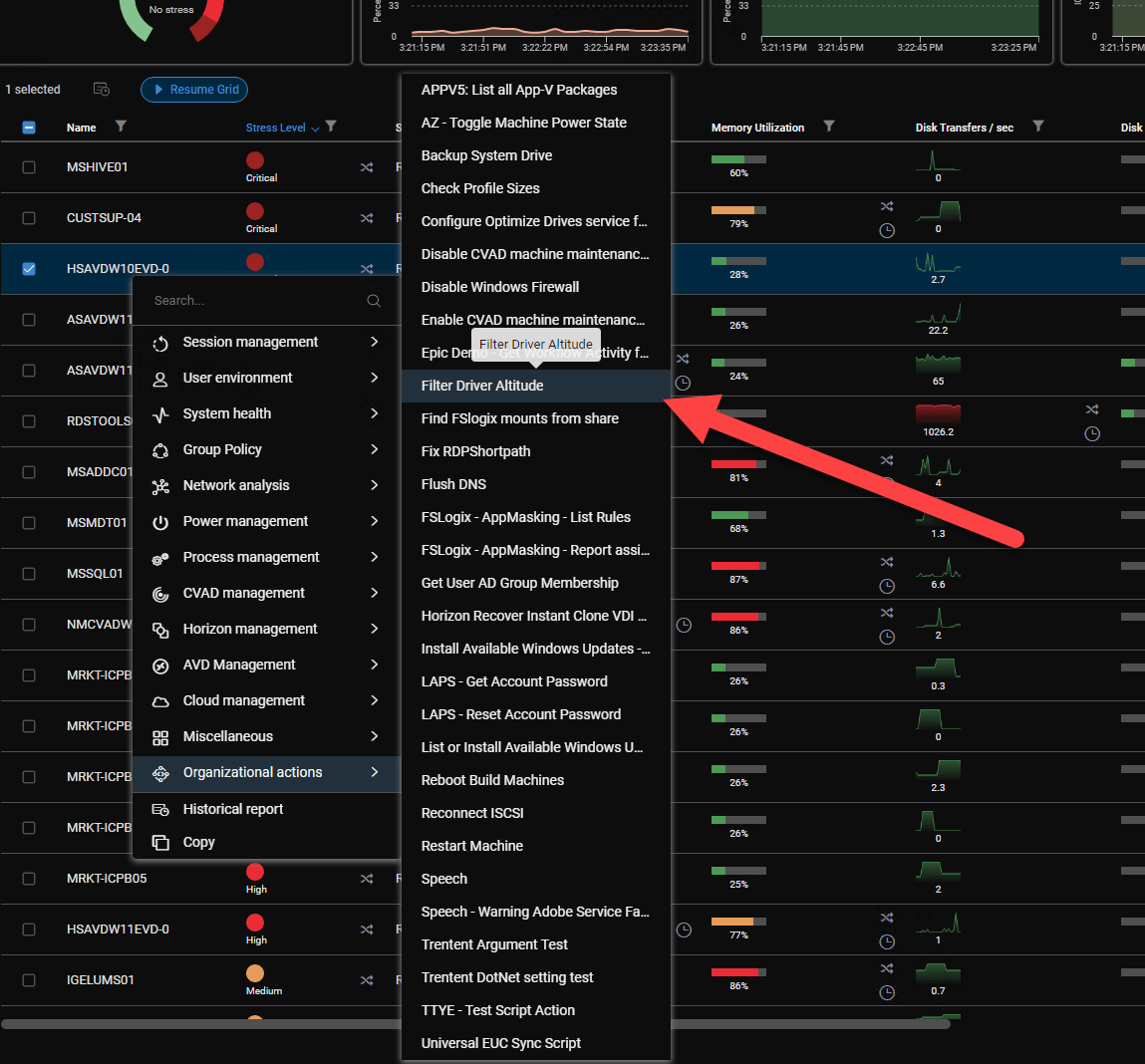Expand the Power management submenu arrow
The image size is (1145, 1064).
[x=375, y=521]
